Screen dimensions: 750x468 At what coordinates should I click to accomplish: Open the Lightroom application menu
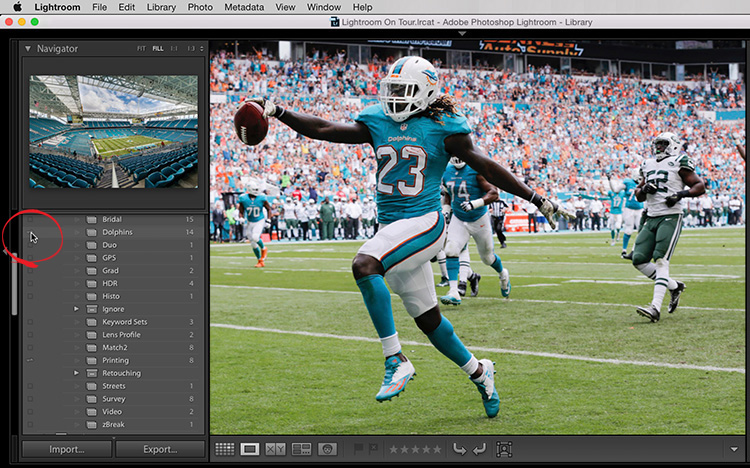pos(57,7)
